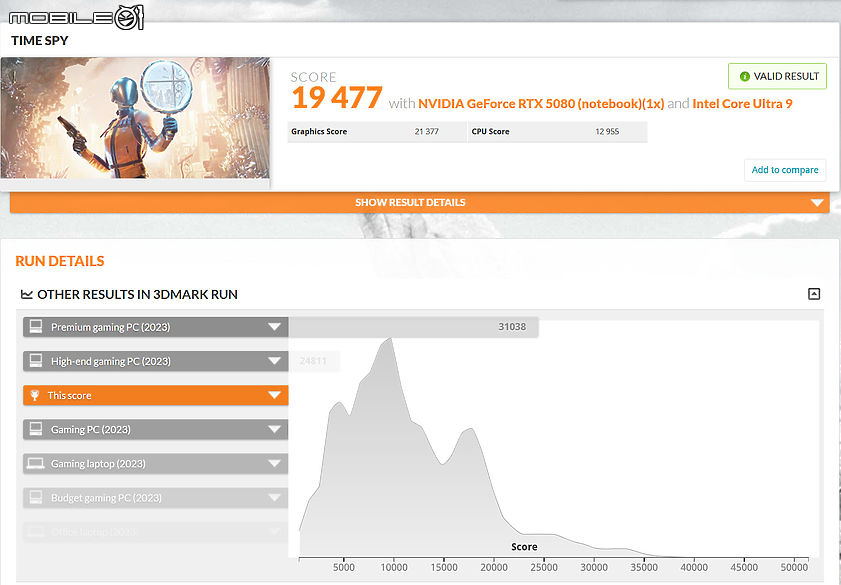Expand the This score row arrow
This screenshot has height=585, width=841.
click(274, 395)
